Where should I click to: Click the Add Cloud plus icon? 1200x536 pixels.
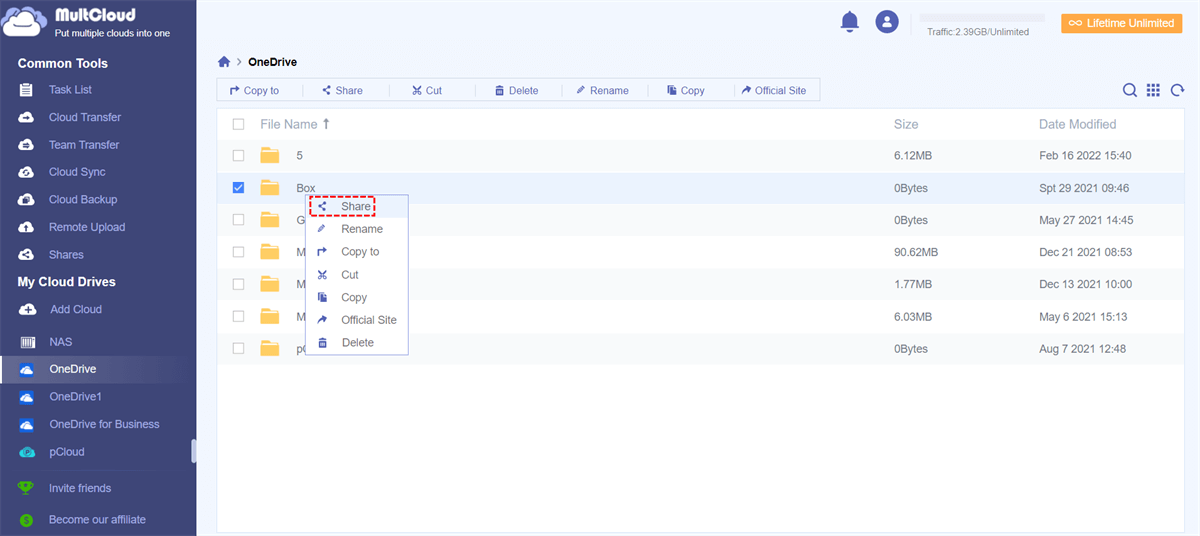coord(28,309)
